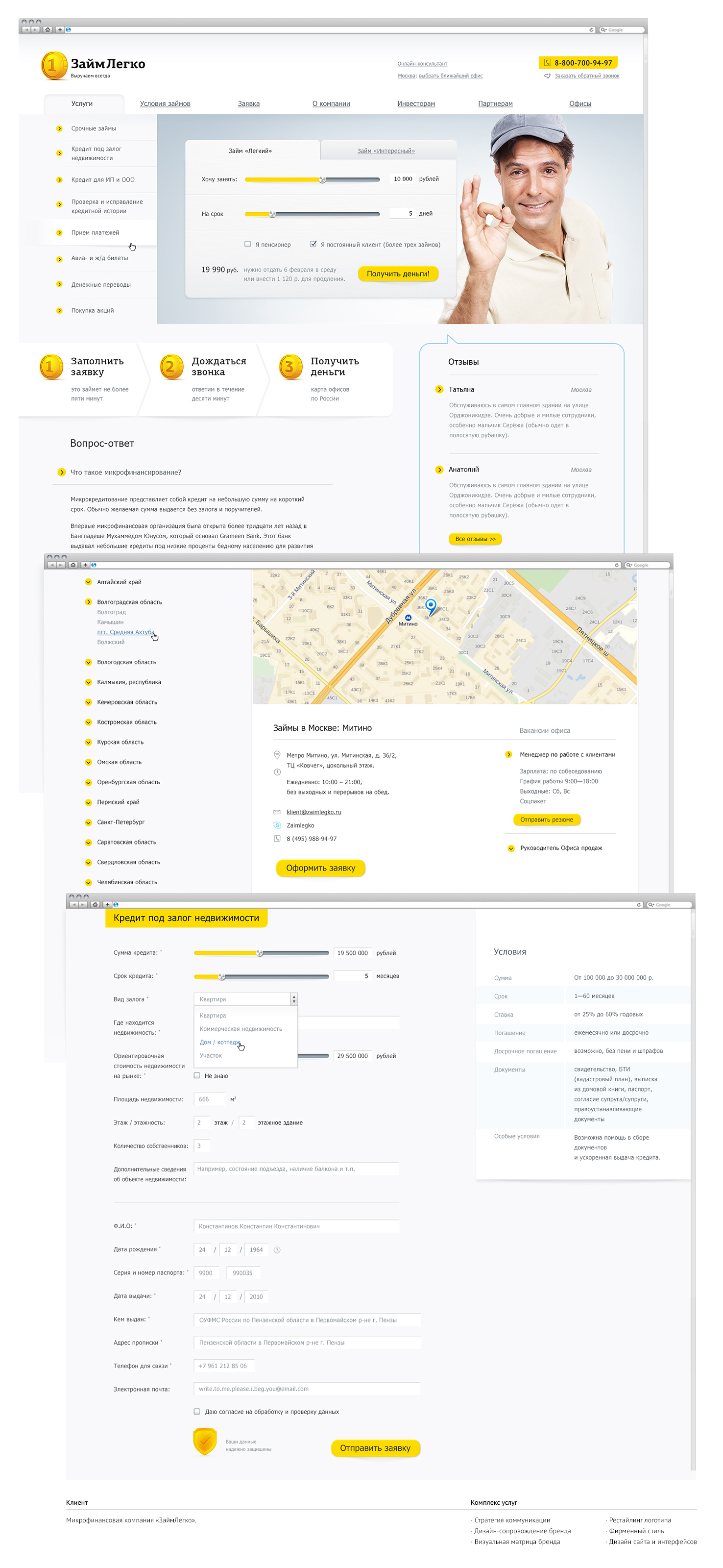The image size is (723, 1568).
Task: Click the reload icon in the top browser address bar
Action: point(591,30)
